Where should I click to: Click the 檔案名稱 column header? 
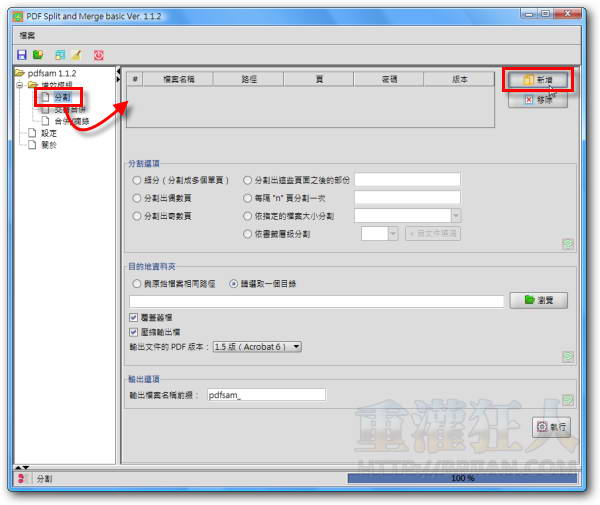click(x=178, y=79)
